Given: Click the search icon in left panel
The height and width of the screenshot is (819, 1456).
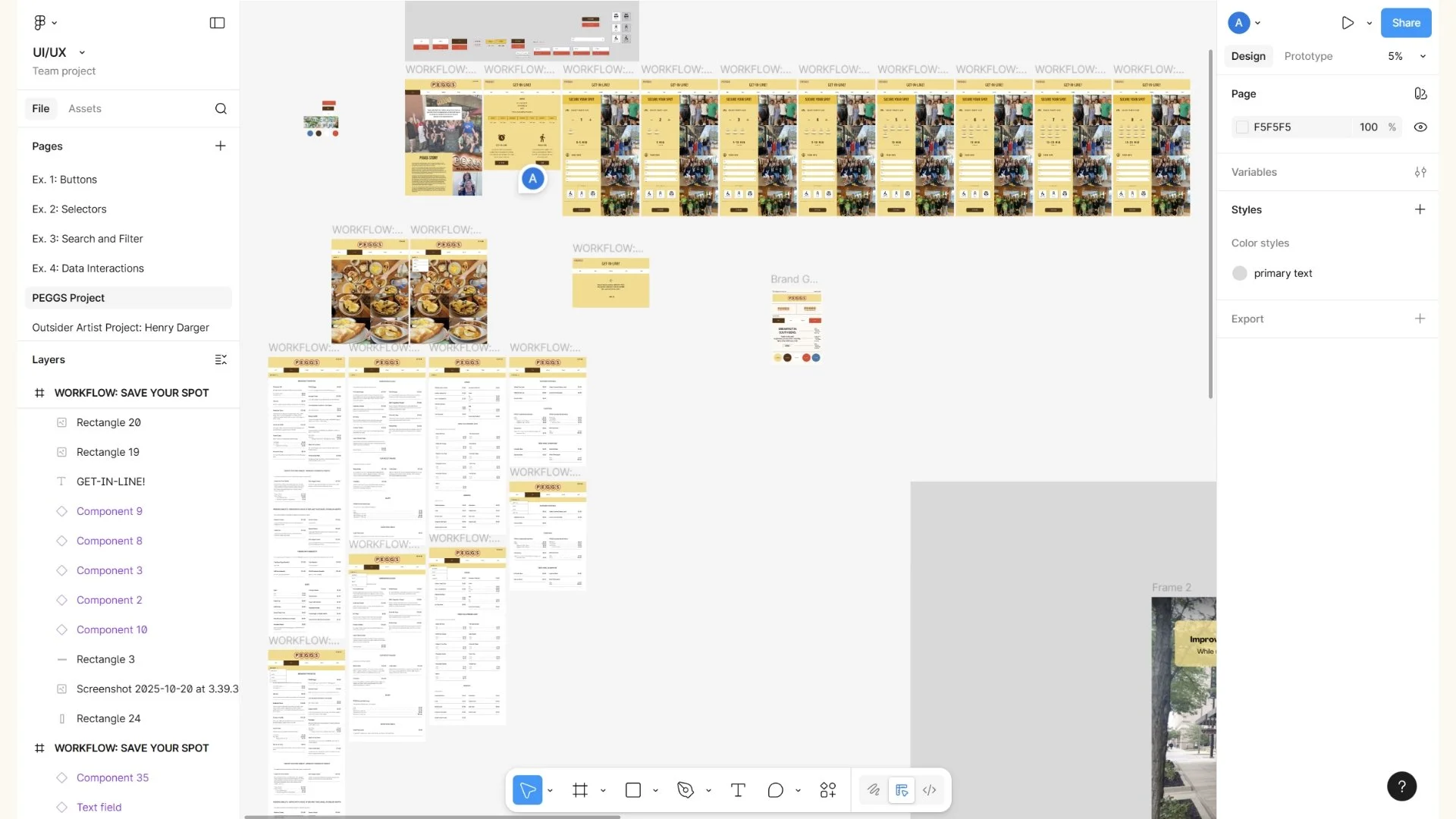Looking at the screenshot, I should pos(221,108).
